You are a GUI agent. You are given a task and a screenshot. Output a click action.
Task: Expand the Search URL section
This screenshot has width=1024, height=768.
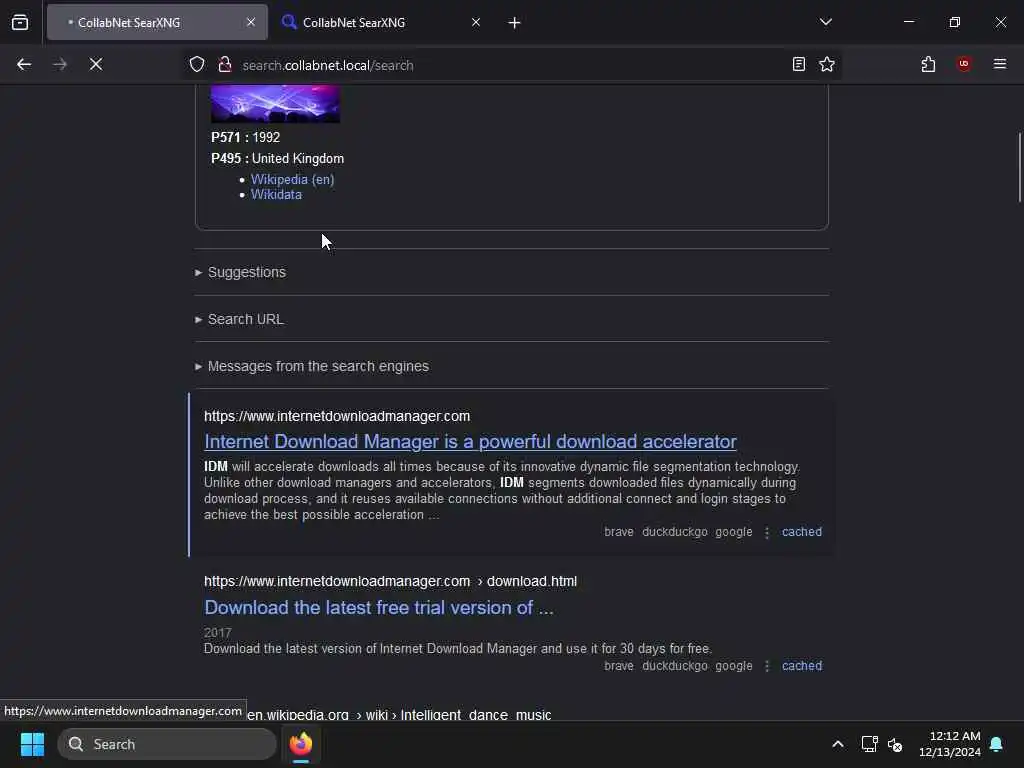(240, 319)
